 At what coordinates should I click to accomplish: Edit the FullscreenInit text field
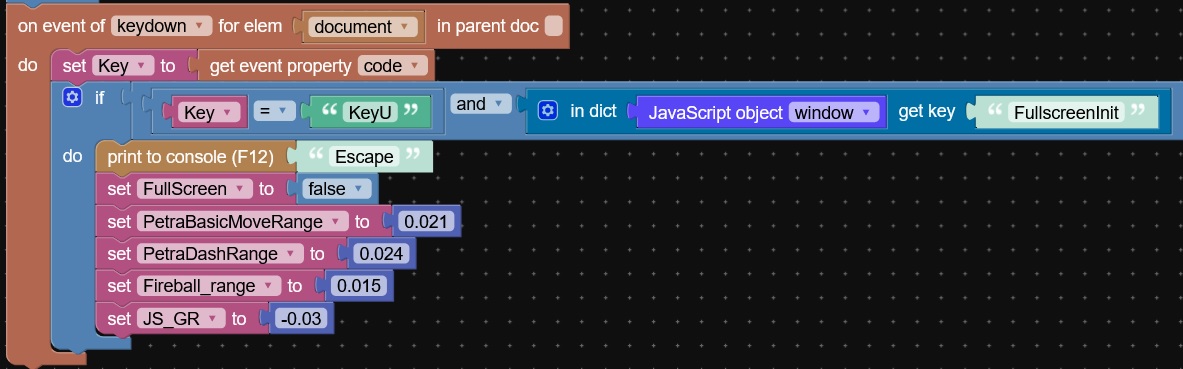point(1065,112)
